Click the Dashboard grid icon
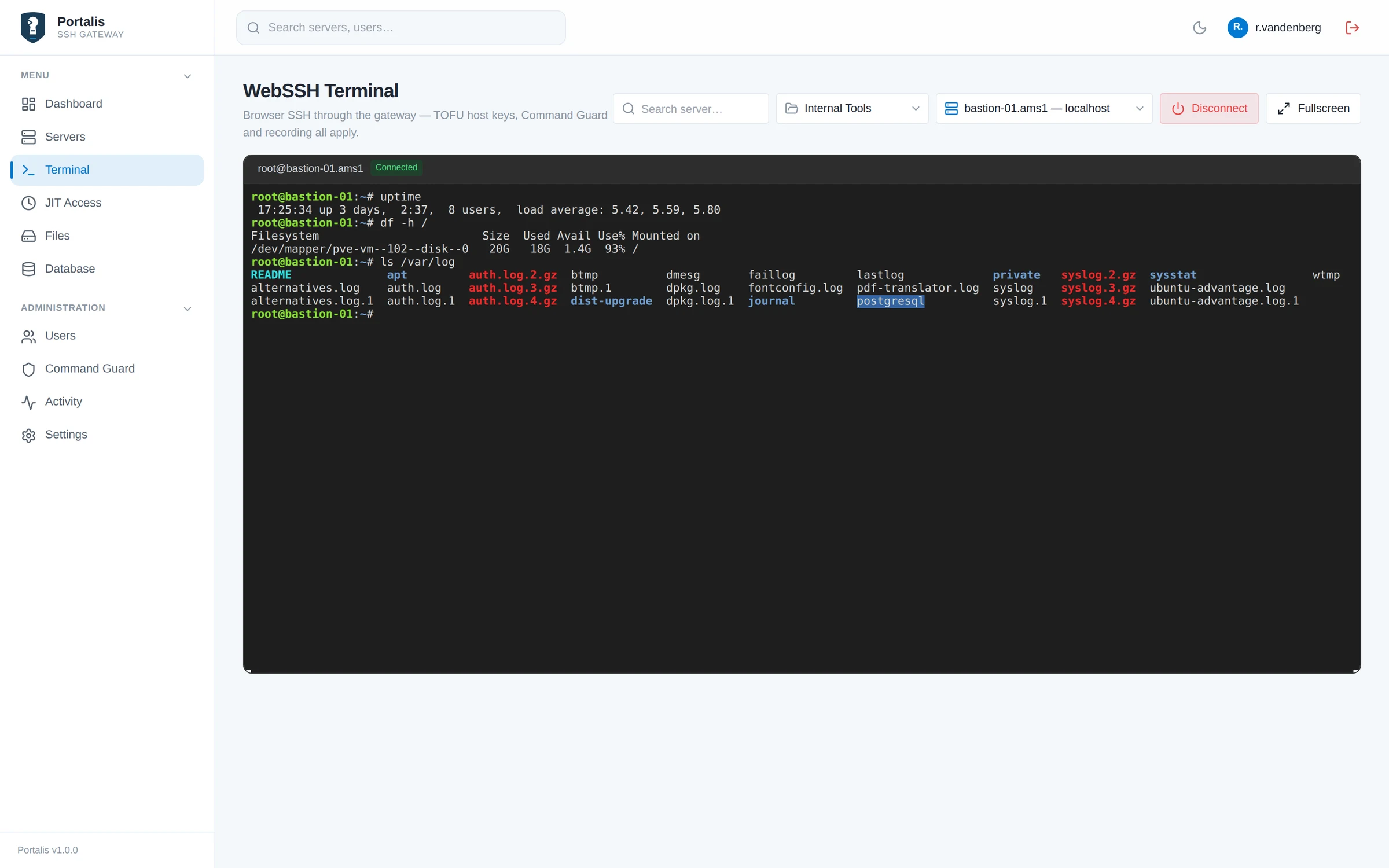This screenshot has height=868, width=1389. coord(28,104)
